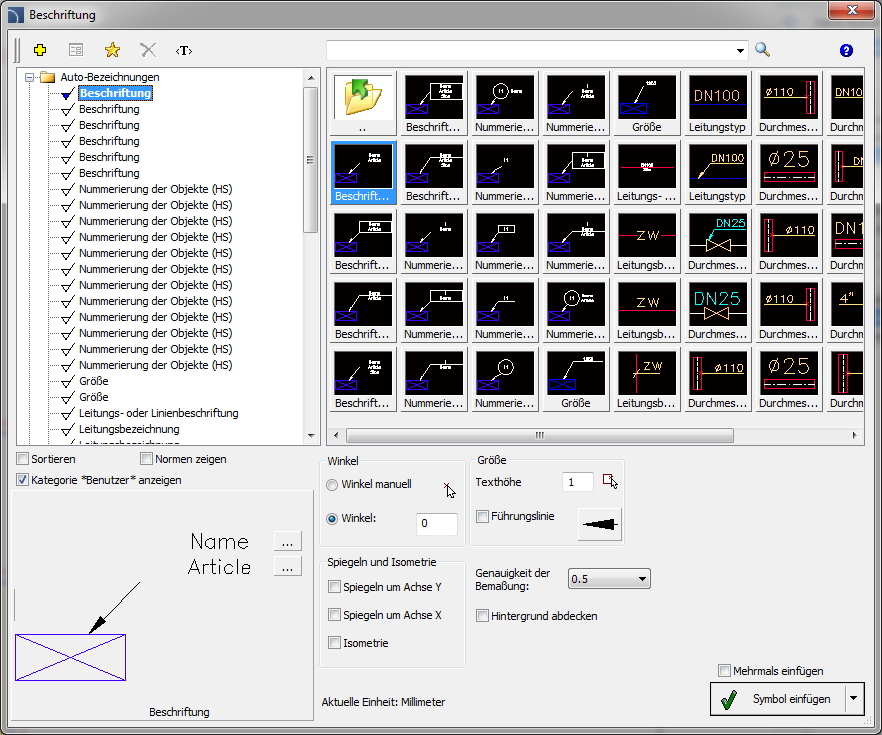Toggle the Normen zeigen checkbox
The height and width of the screenshot is (735, 882).
(x=147, y=459)
